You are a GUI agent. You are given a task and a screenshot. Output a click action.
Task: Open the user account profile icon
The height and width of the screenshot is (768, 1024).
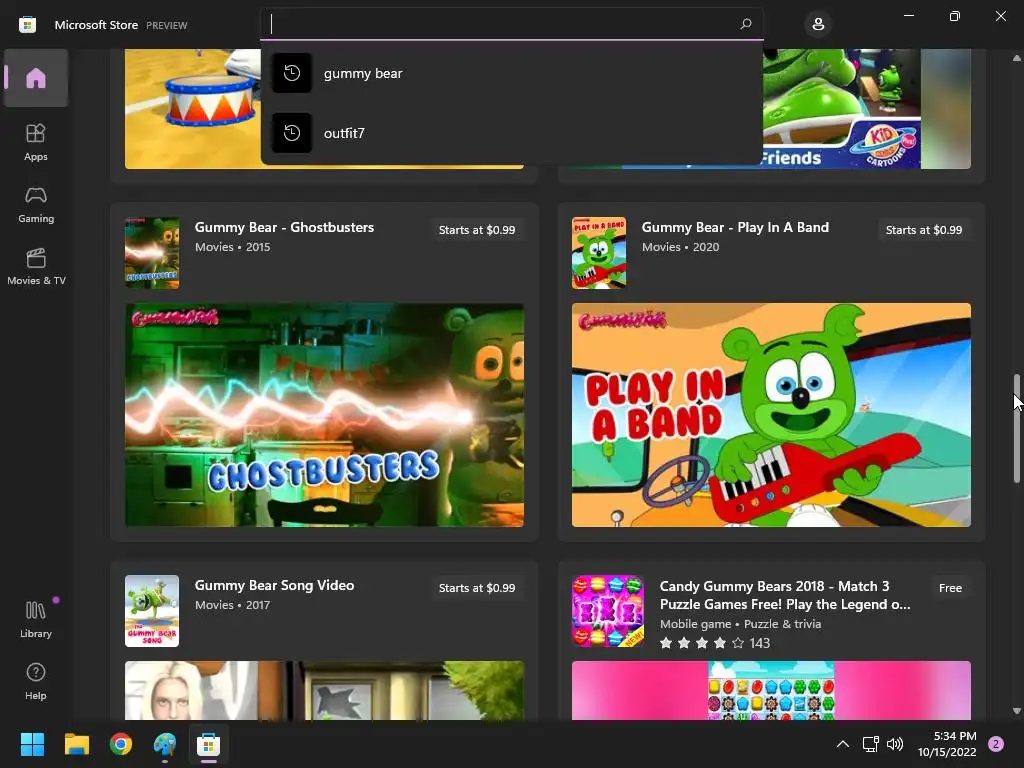[818, 25]
